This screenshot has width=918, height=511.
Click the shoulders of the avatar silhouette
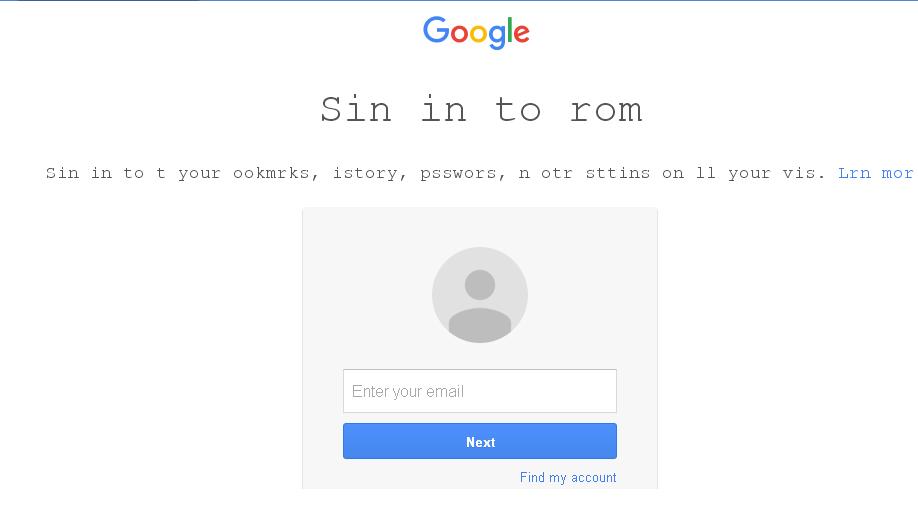click(480, 323)
